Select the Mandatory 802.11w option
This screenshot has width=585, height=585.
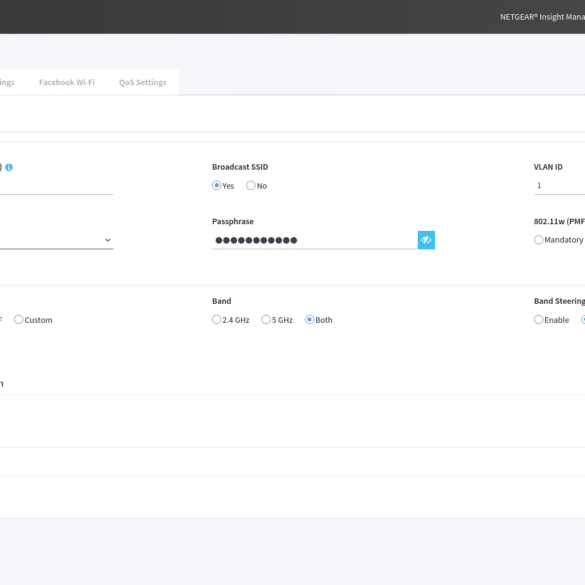tap(538, 240)
